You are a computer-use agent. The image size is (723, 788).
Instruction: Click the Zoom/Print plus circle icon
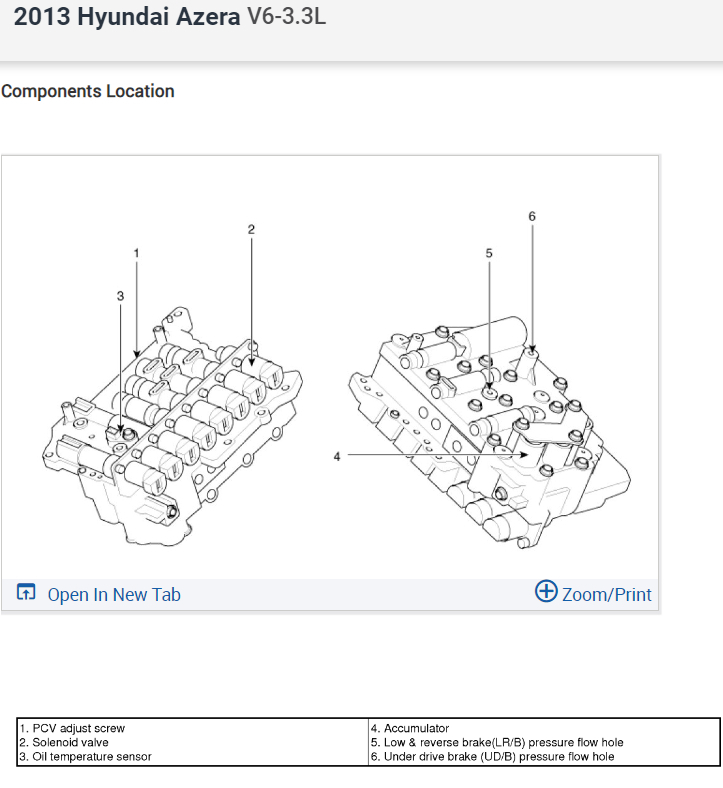[546, 591]
